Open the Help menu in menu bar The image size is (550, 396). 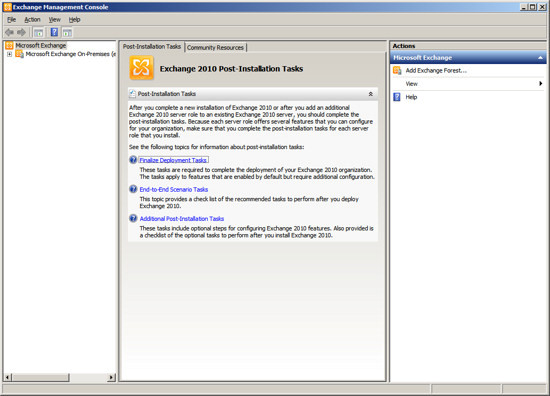[x=74, y=20]
